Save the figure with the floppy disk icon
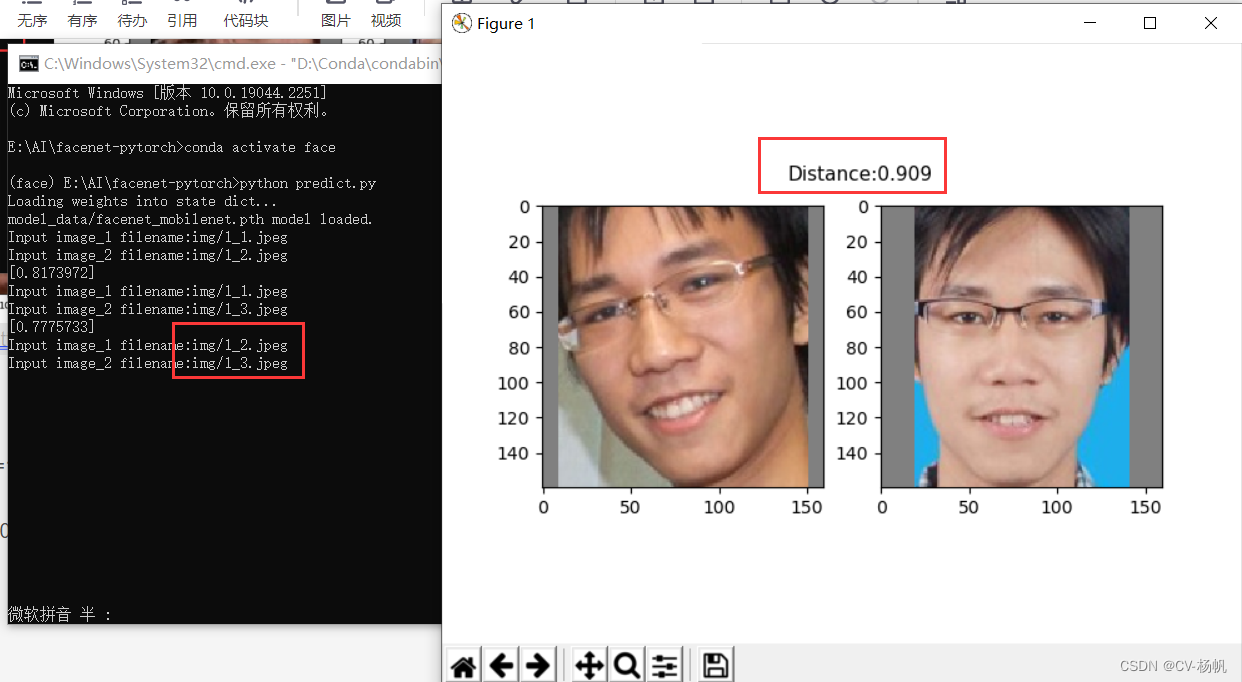 716,665
